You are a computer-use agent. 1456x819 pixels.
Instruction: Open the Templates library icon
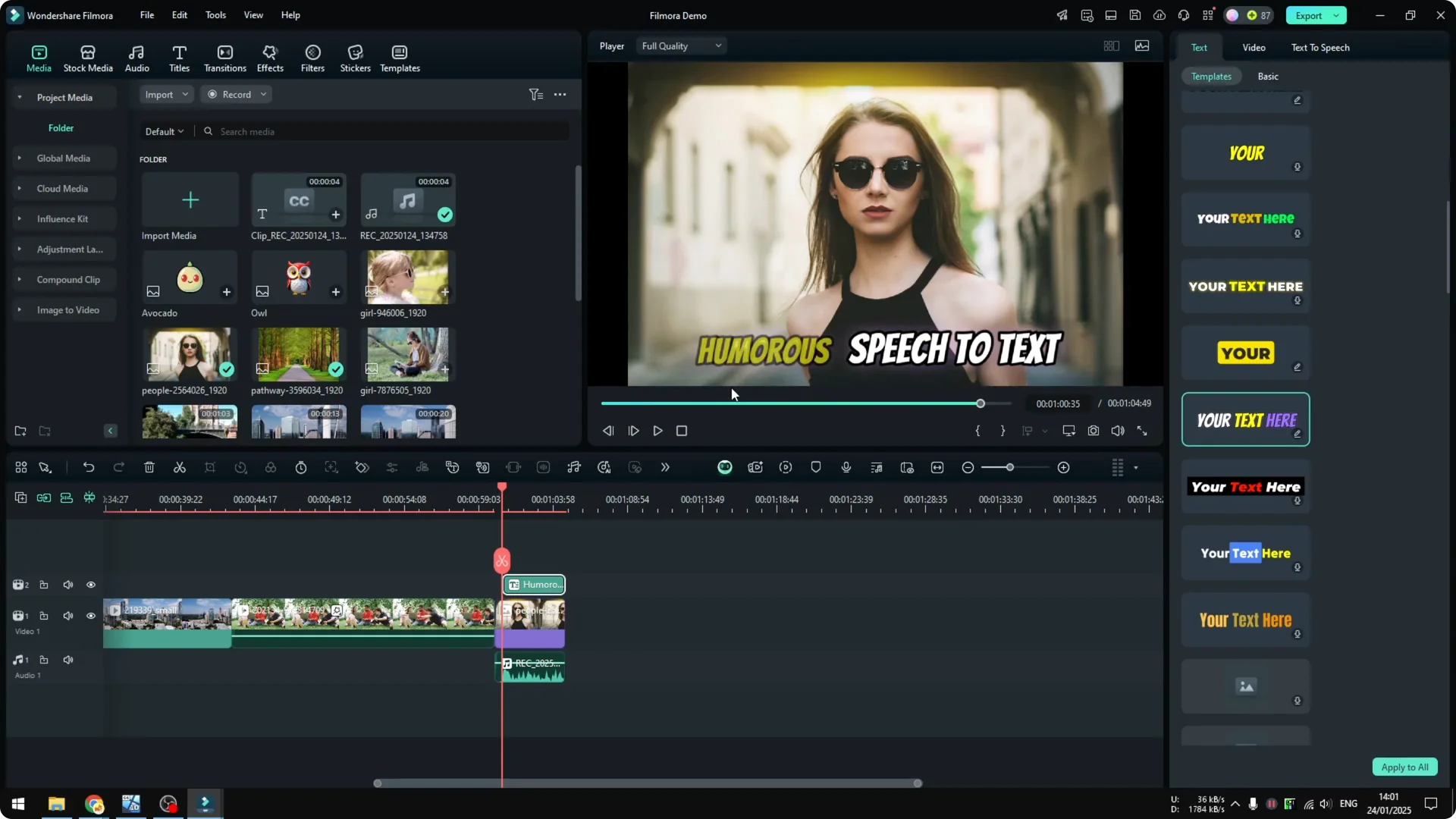click(400, 58)
